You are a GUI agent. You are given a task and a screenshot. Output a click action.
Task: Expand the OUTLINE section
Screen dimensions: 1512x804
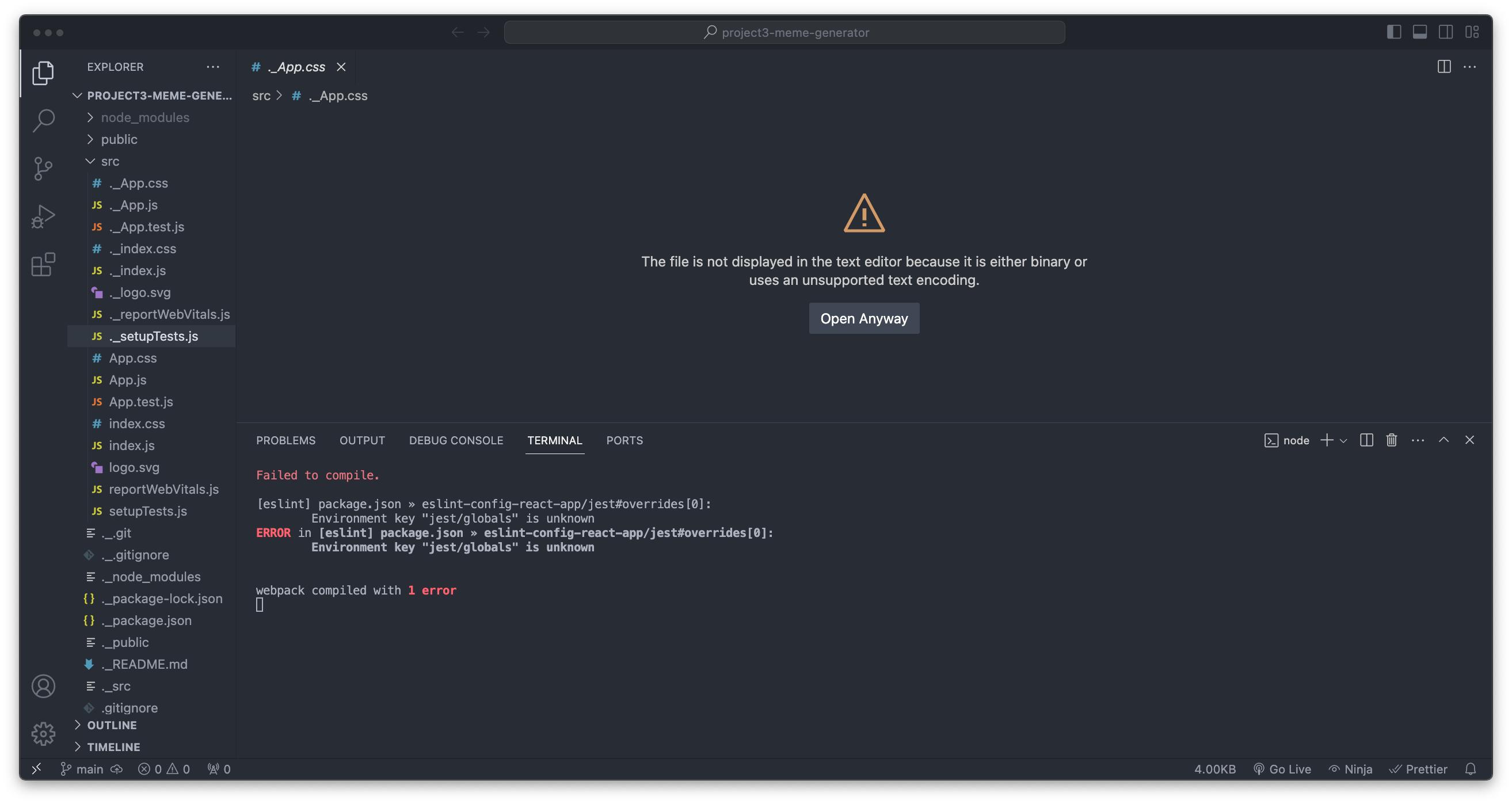point(112,725)
